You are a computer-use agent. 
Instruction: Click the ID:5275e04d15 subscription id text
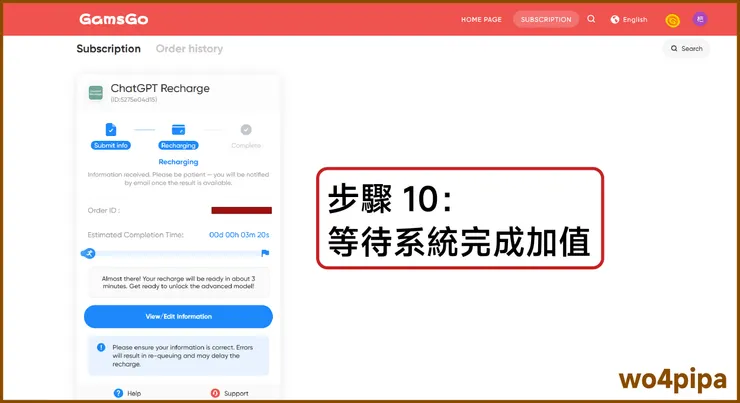coord(134,100)
